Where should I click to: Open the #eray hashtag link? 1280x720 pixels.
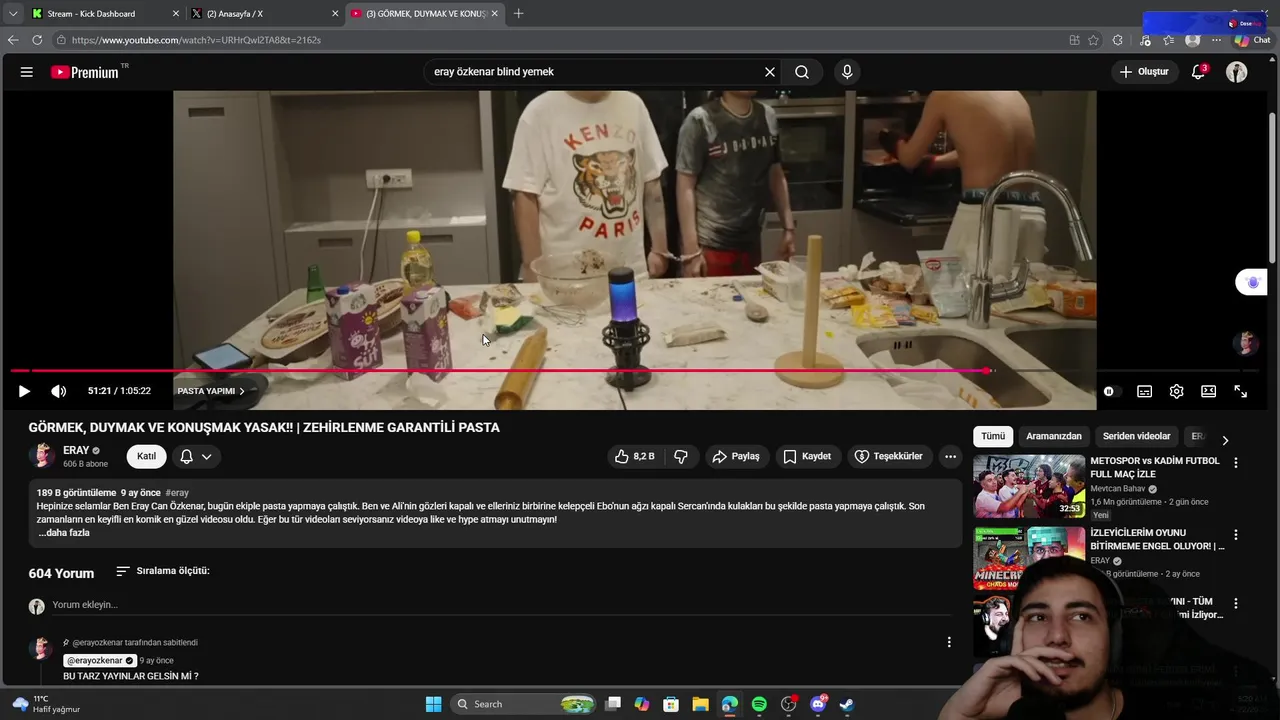(x=177, y=493)
